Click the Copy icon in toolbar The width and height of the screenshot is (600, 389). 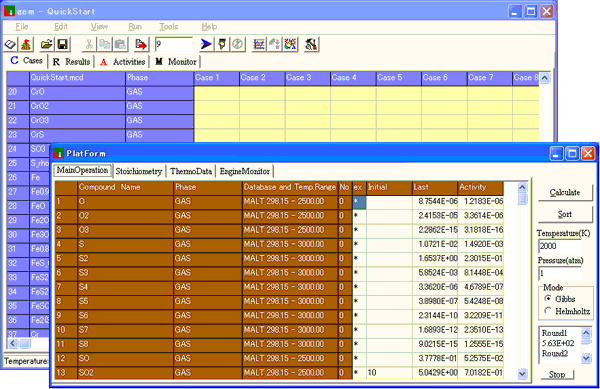[x=104, y=45]
